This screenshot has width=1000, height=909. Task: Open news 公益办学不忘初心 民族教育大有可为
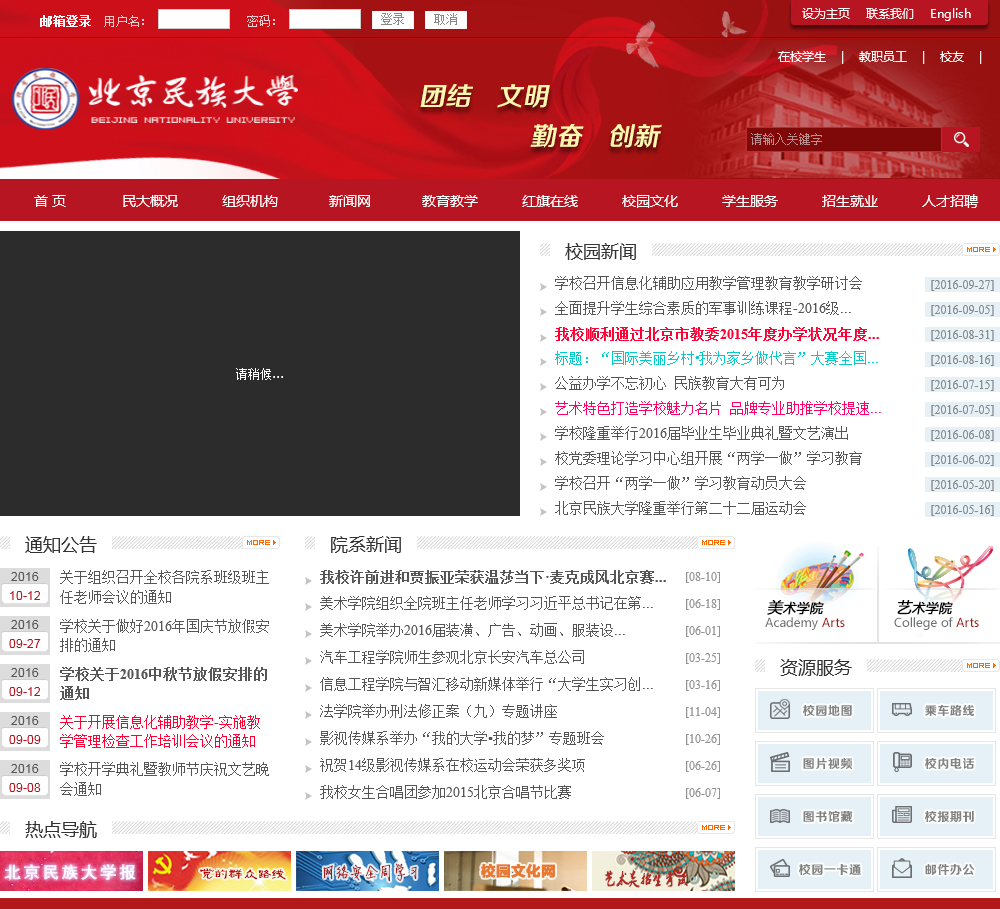tap(670, 383)
